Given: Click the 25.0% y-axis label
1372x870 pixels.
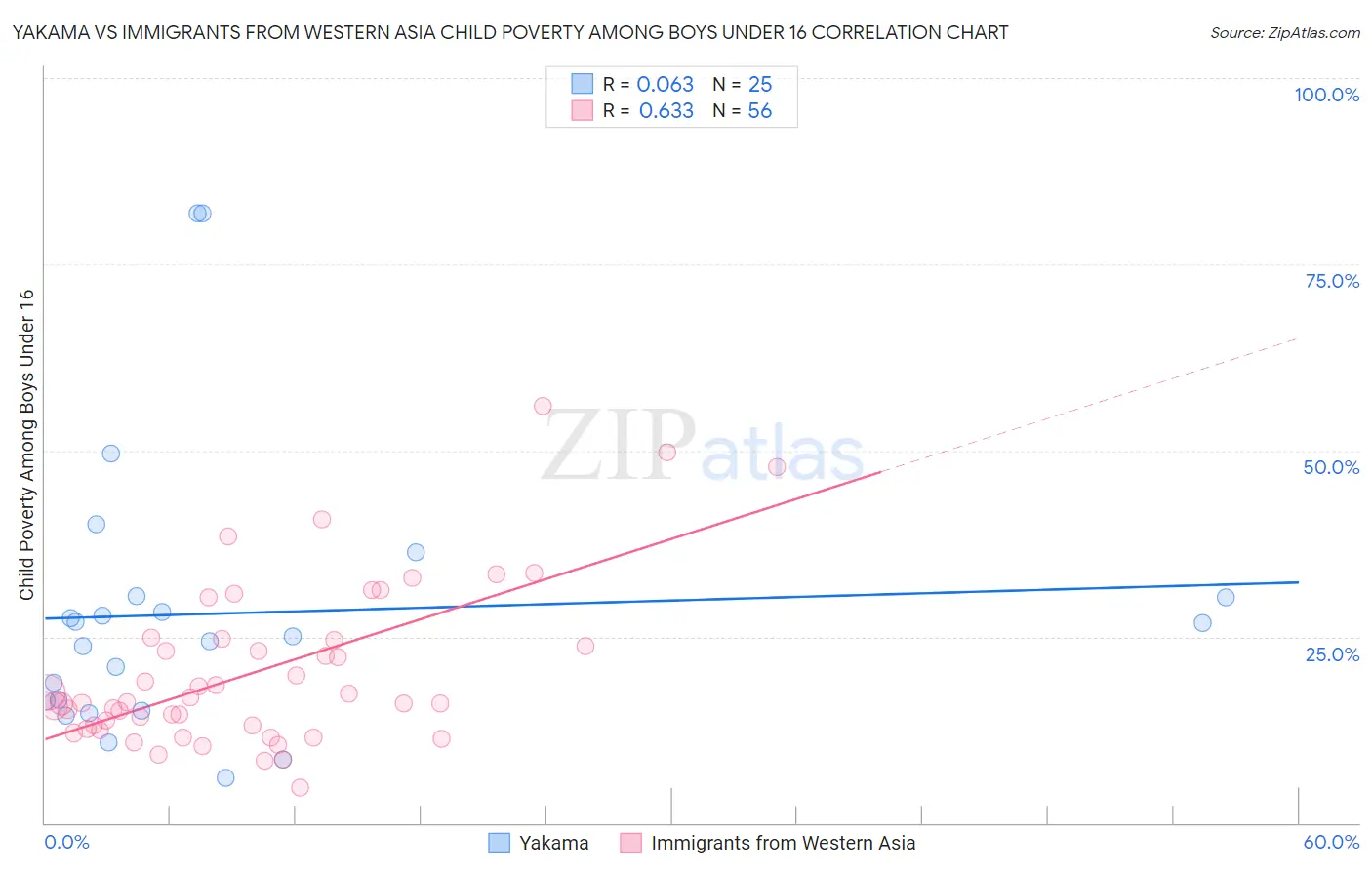Looking at the screenshot, I should pos(1332,654).
